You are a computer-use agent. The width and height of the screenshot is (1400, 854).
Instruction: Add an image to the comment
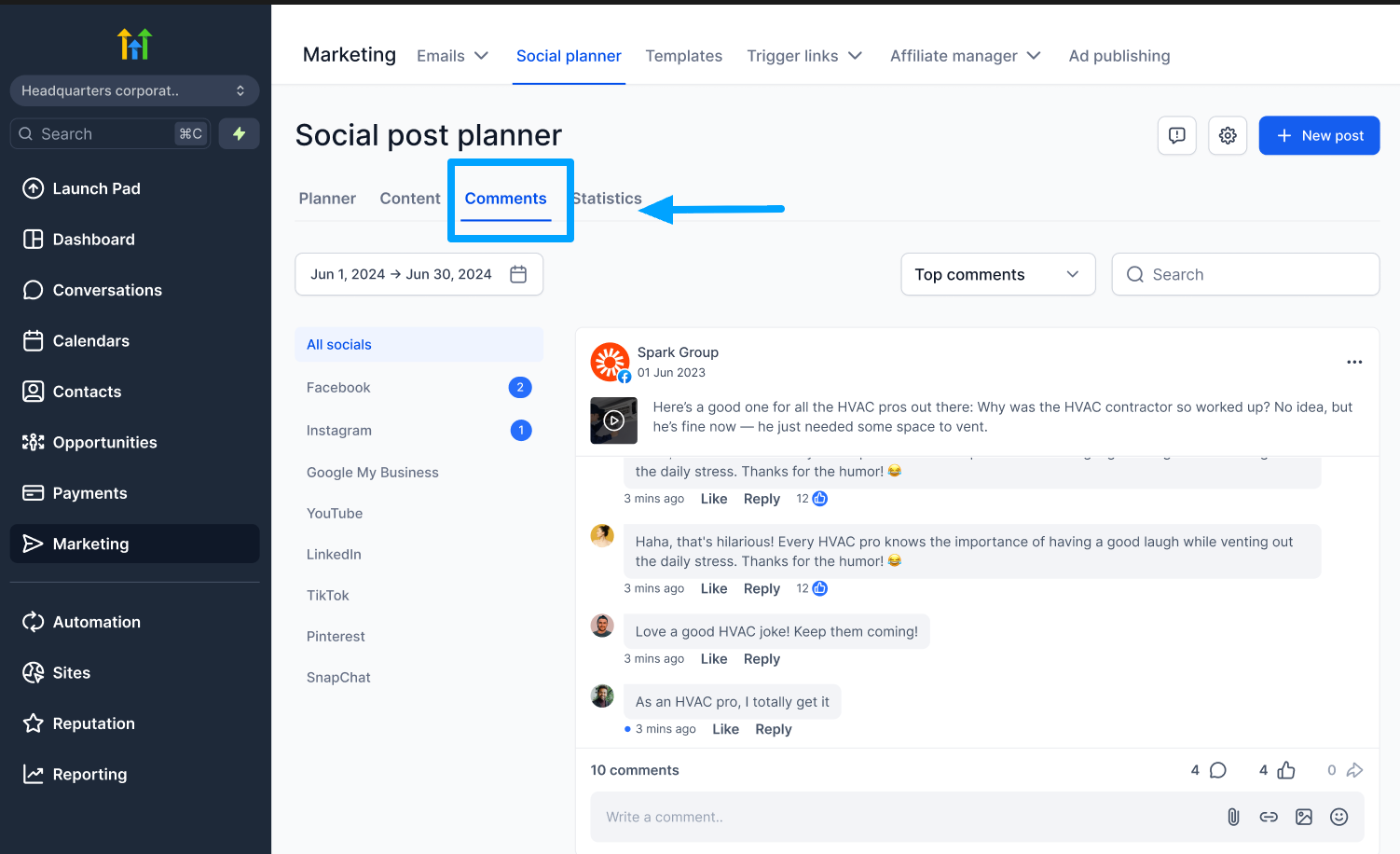coord(1304,817)
